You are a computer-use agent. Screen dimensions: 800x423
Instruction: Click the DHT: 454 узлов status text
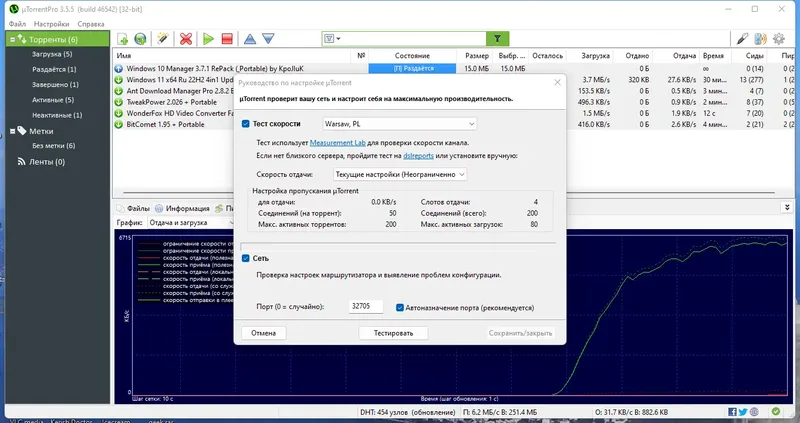[408, 412]
